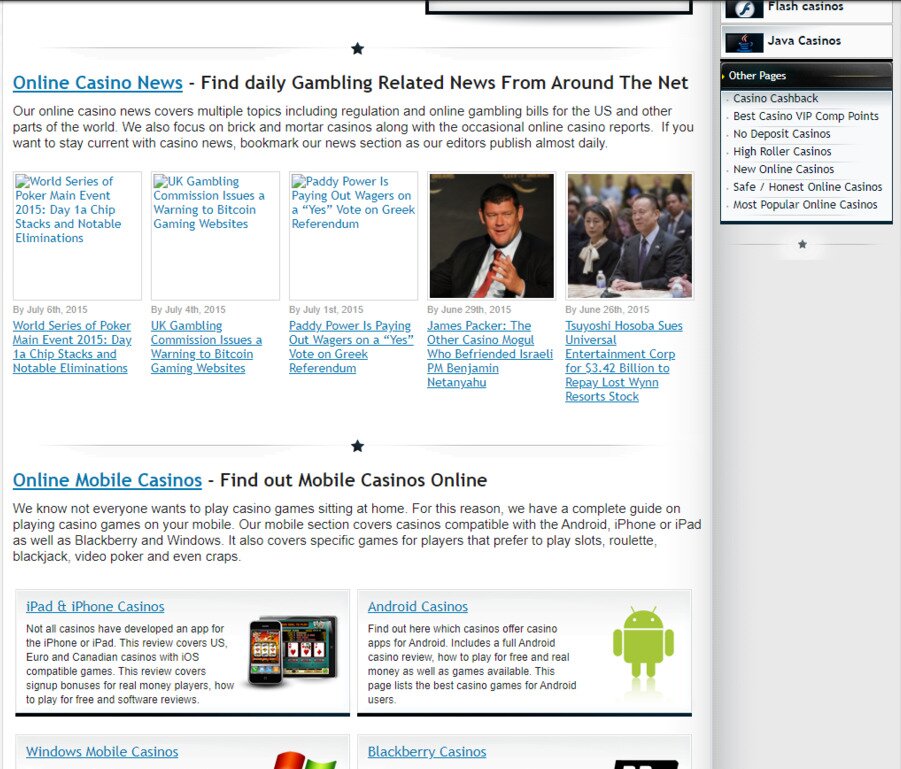Viewport: 901px width, 769px height.
Task: Click the date By July 4th, 2015
Action: pyautogui.click(x=188, y=309)
